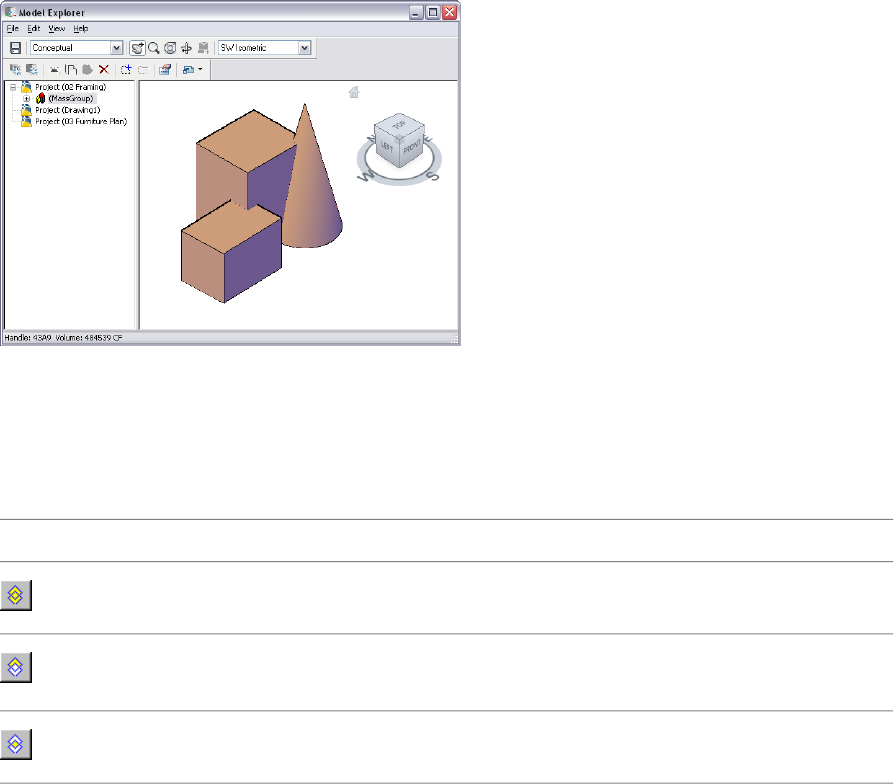894x784 pixels.
Task: Select the (MassGroup) tree item
Action: coord(71,99)
